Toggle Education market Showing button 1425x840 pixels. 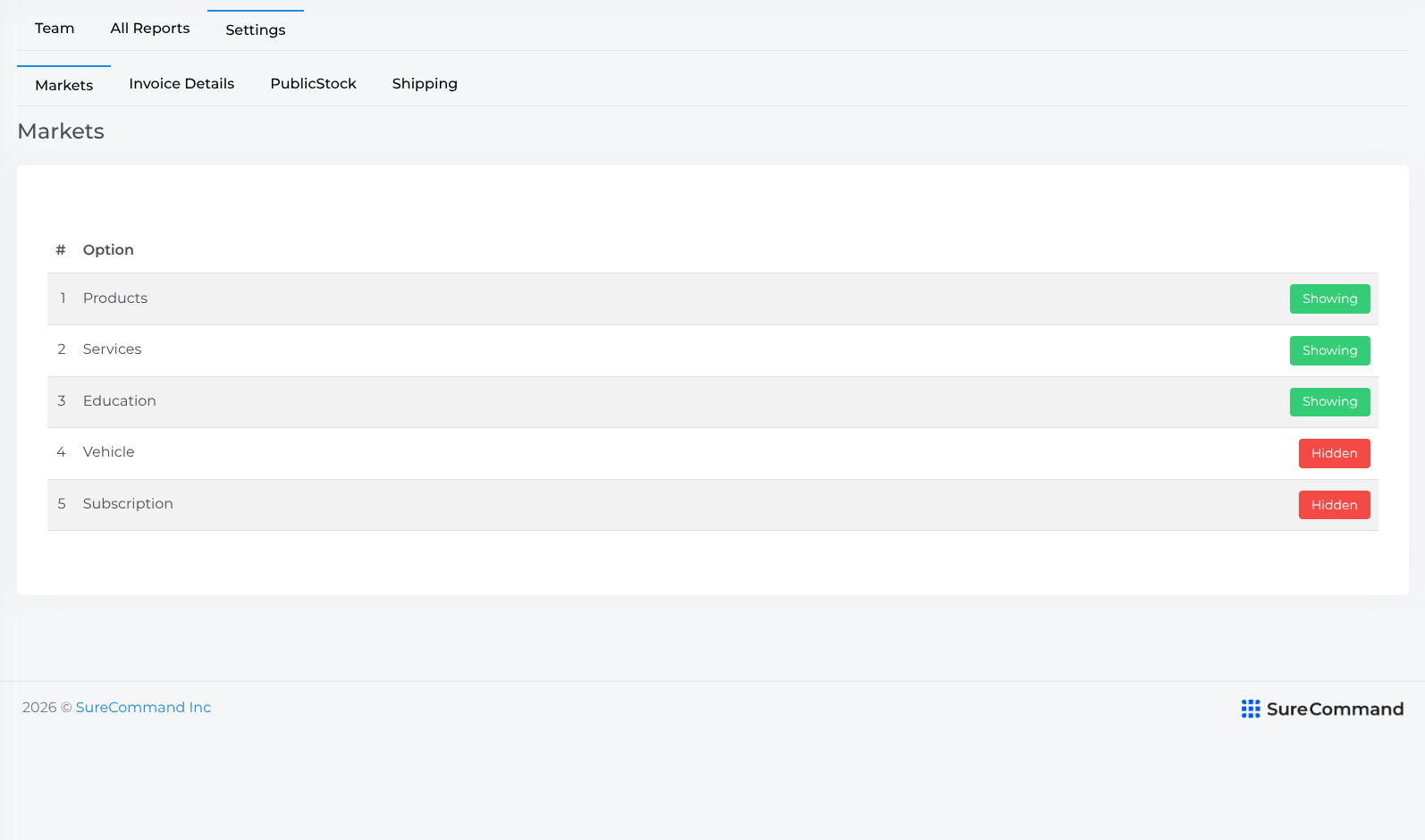click(x=1329, y=401)
